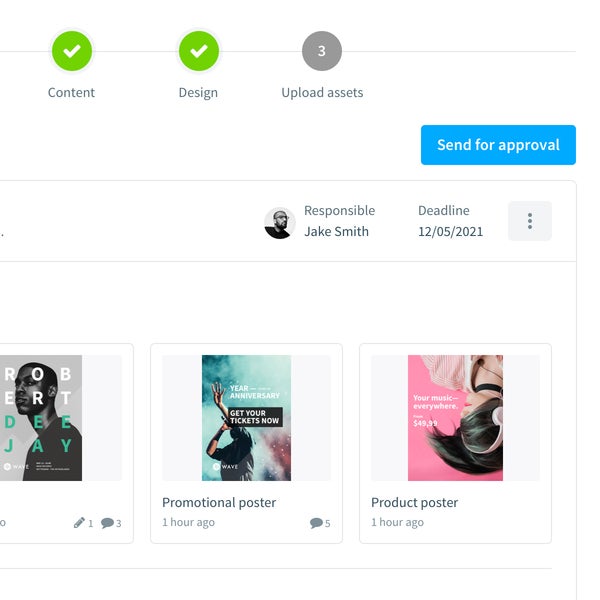
Task: Click the Promotional poster title
Action: coord(219,502)
